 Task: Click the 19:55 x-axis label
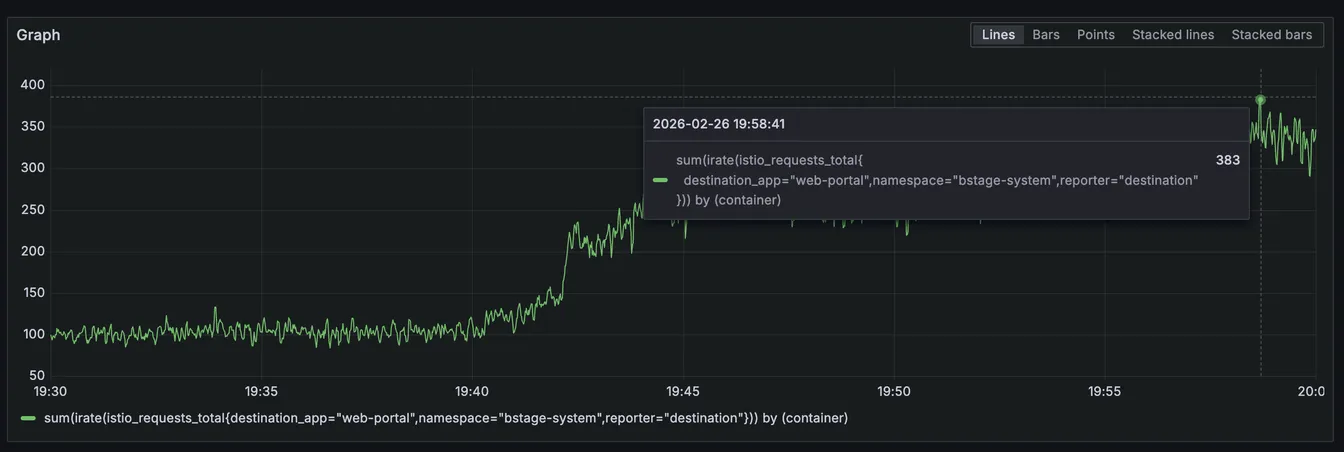pyautogui.click(x=1103, y=391)
